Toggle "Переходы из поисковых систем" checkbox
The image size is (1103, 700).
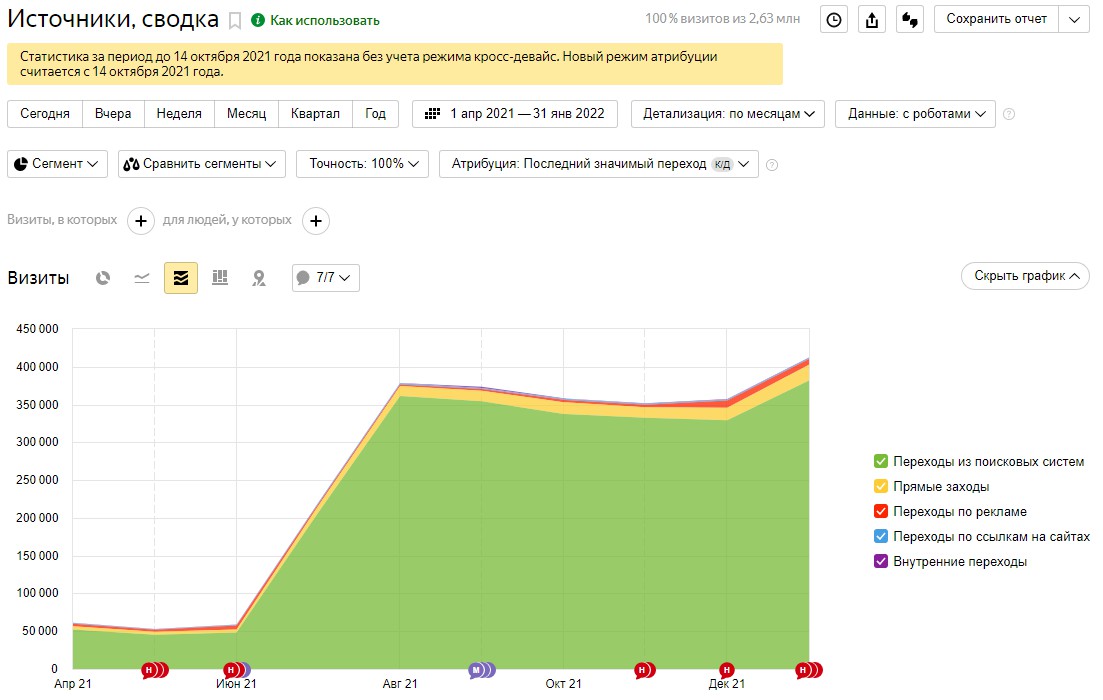881,462
